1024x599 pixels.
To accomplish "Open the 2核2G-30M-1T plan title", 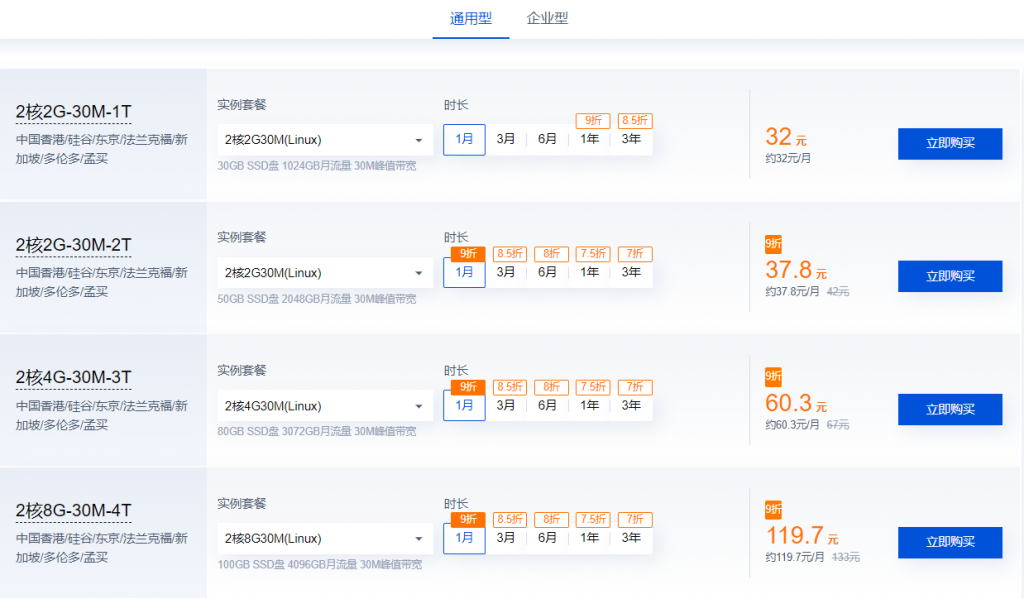I will (73, 111).
